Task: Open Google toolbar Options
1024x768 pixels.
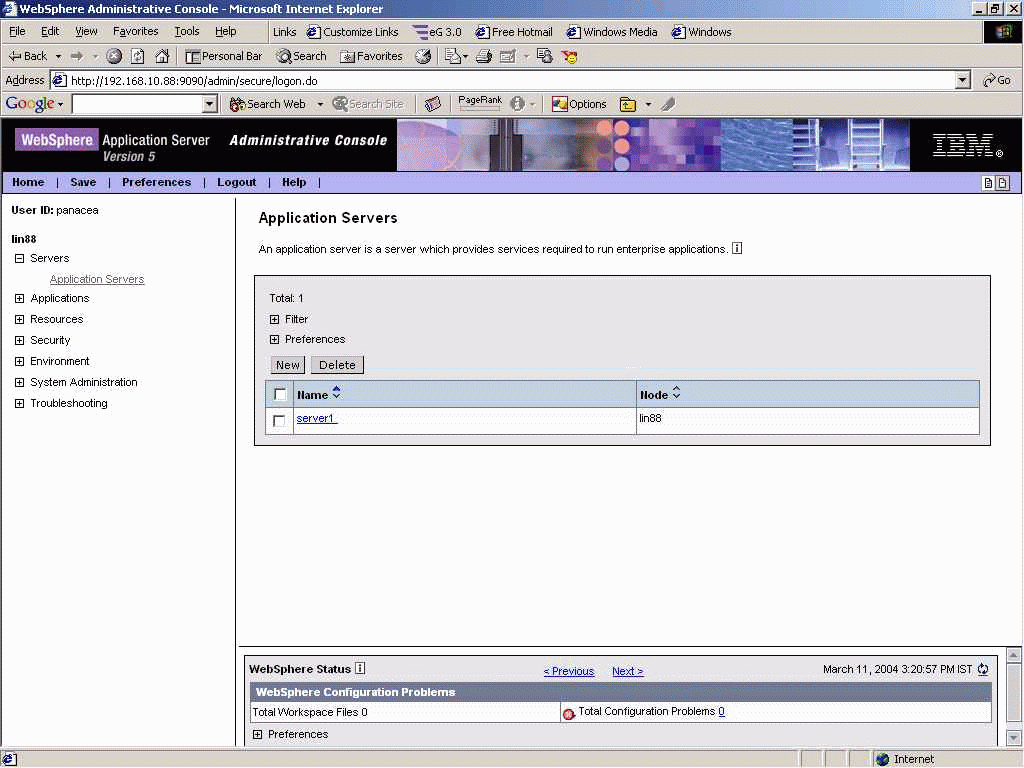Action: 579,104
